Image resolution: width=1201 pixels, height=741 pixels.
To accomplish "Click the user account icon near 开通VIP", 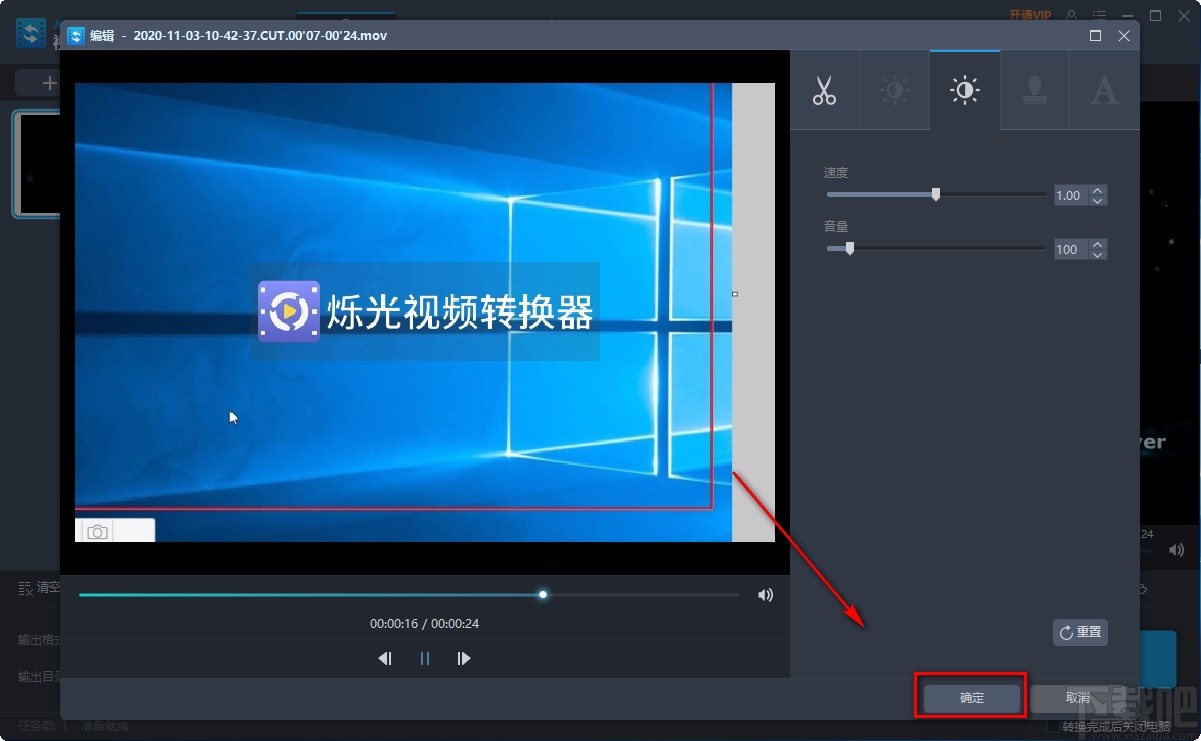I will (1069, 14).
